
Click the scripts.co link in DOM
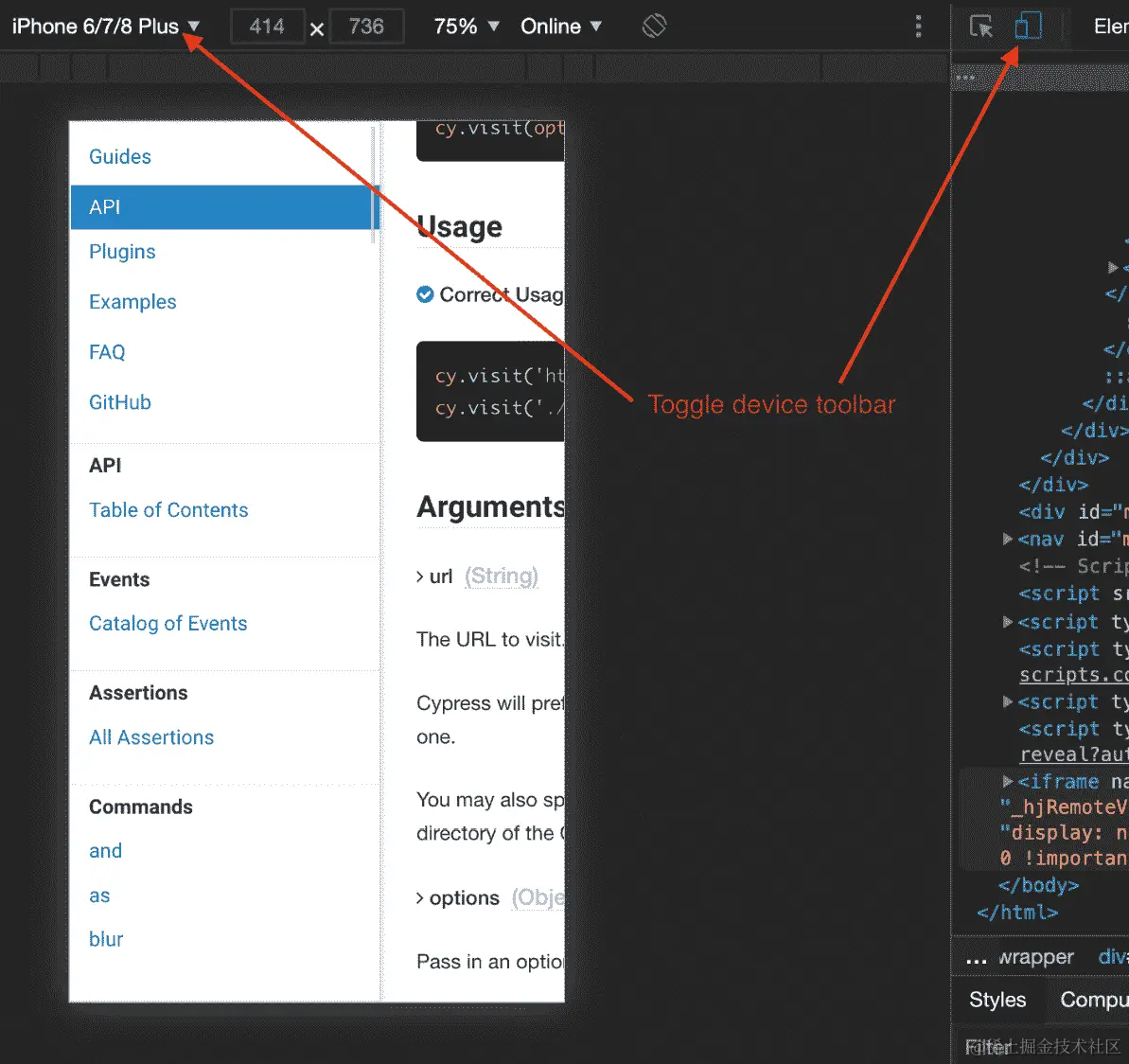pyautogui.click(x=1073, y=675)
